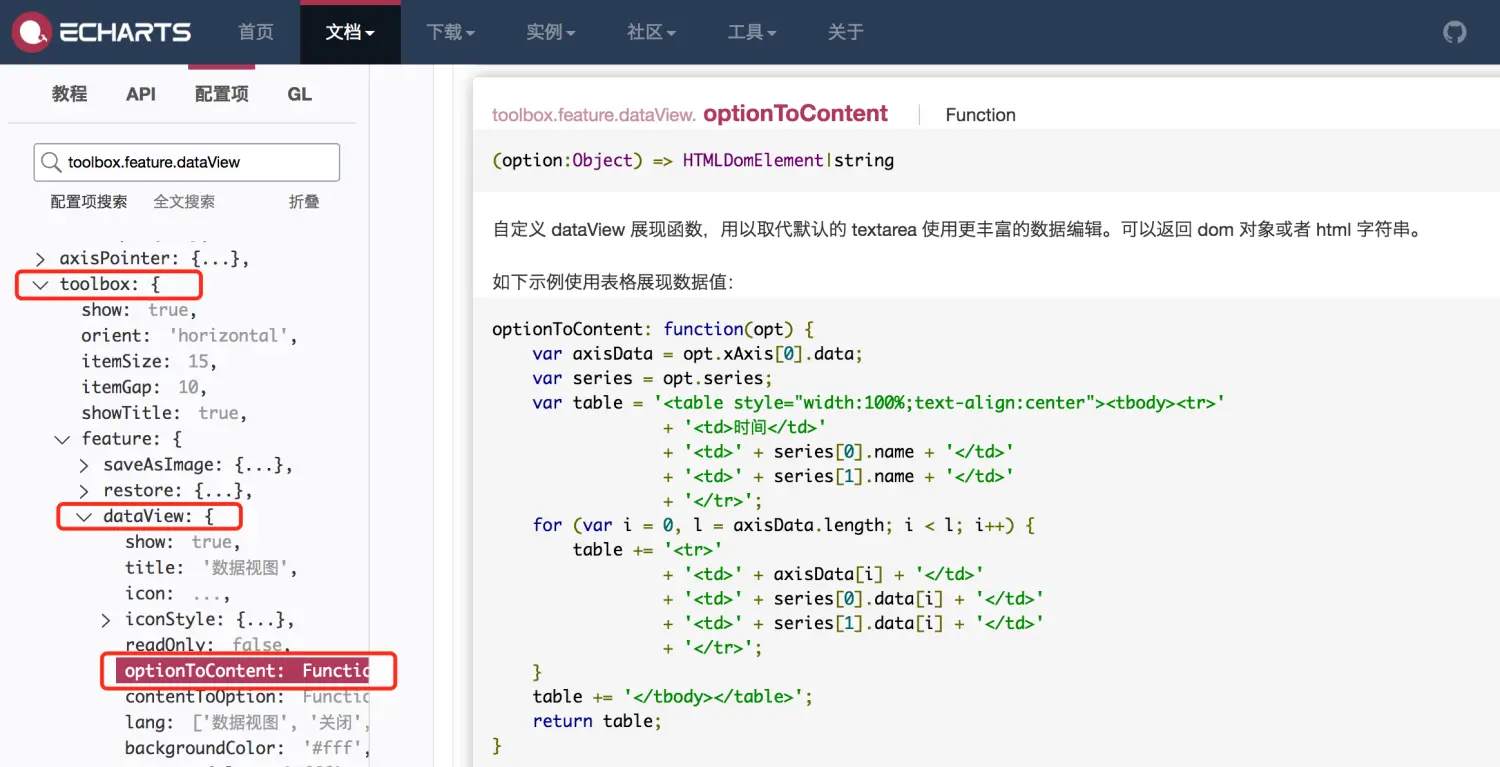
Task: Collapse the toolbox tree node
Action: 40,285
